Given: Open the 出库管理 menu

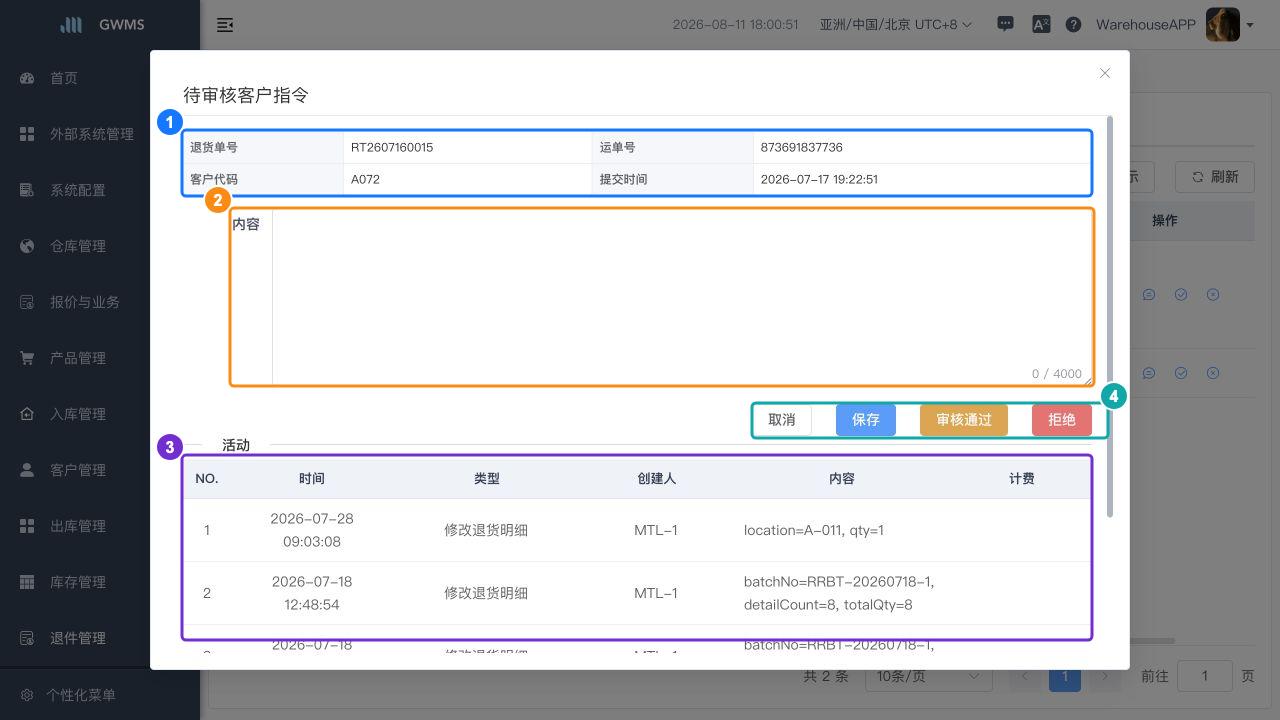Looking at the screenshot, I should [78, 526].
